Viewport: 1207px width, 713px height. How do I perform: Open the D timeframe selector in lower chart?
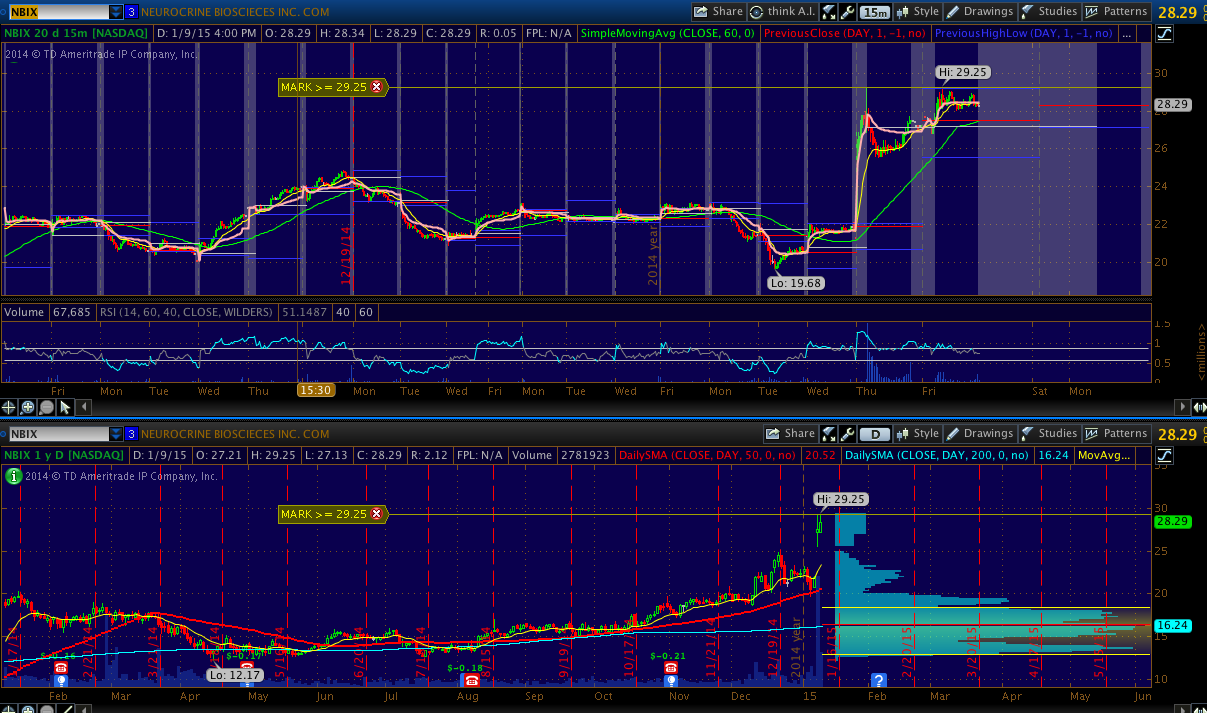point(874,434)
